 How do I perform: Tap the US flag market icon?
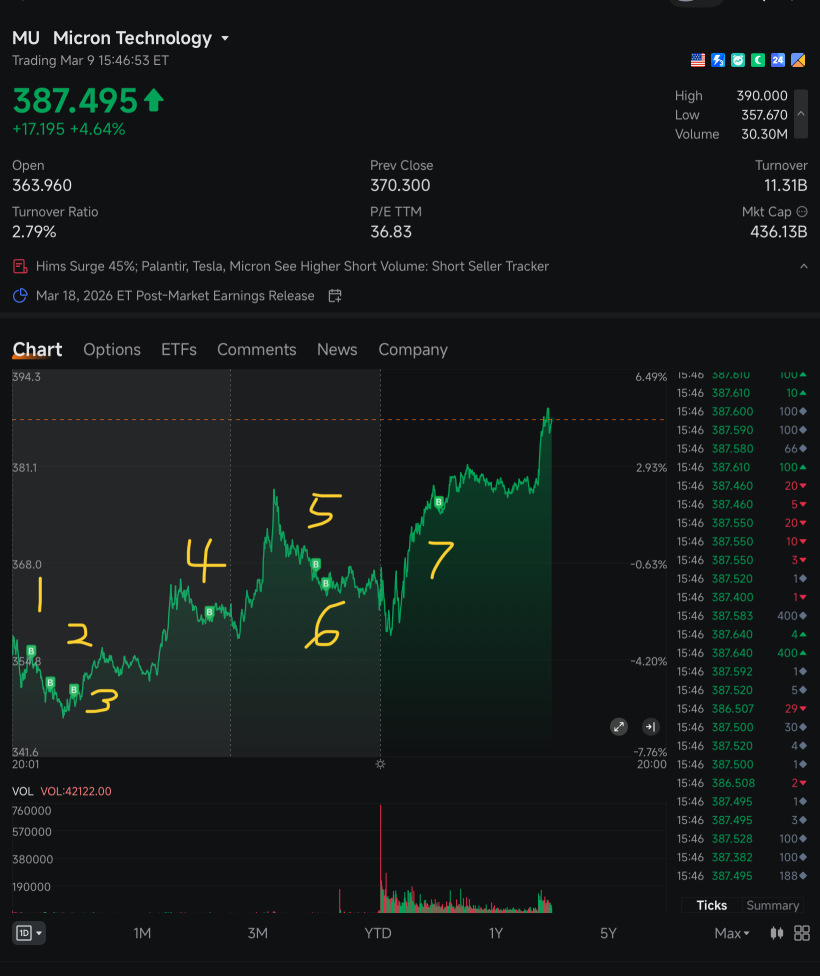coord(698,60)
